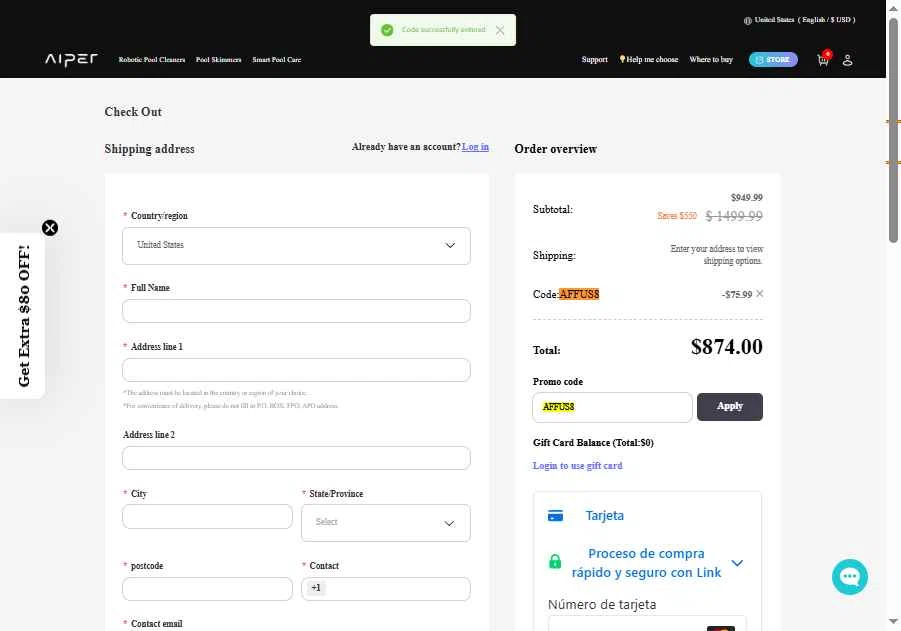Expand the Link fast checkout chevron
Screen dimensions: 901x631
pos(737,563)
